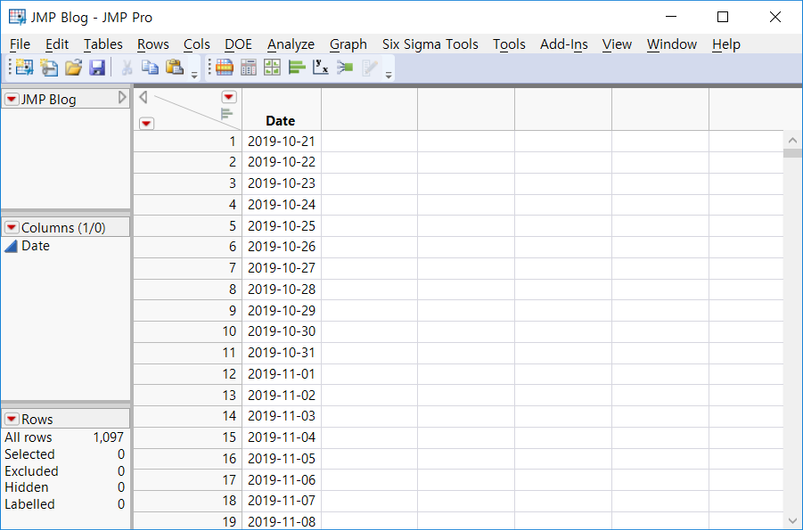
Task: Create a new data table from toolbar
Action: 24,67
